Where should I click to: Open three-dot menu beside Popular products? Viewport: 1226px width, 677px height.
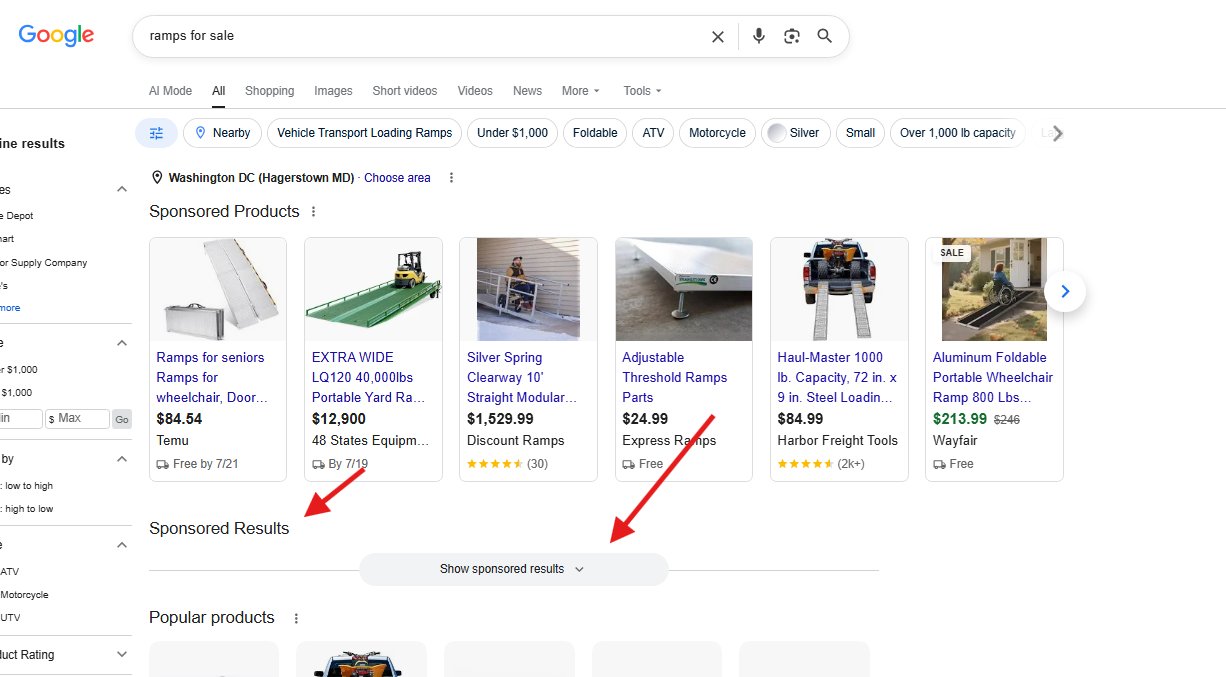pyautogui.click(x=296, y=619)
